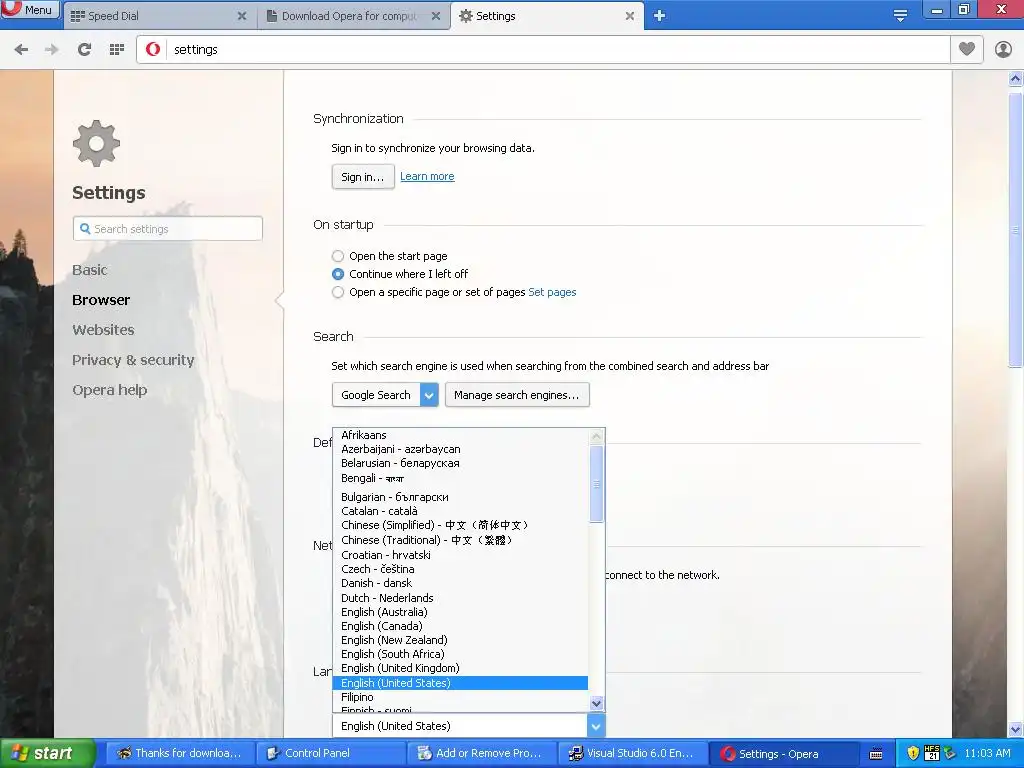Select the Settings tab
Image resolution: width=1024 pixels, height=768 pixels.
coord(546,16)
